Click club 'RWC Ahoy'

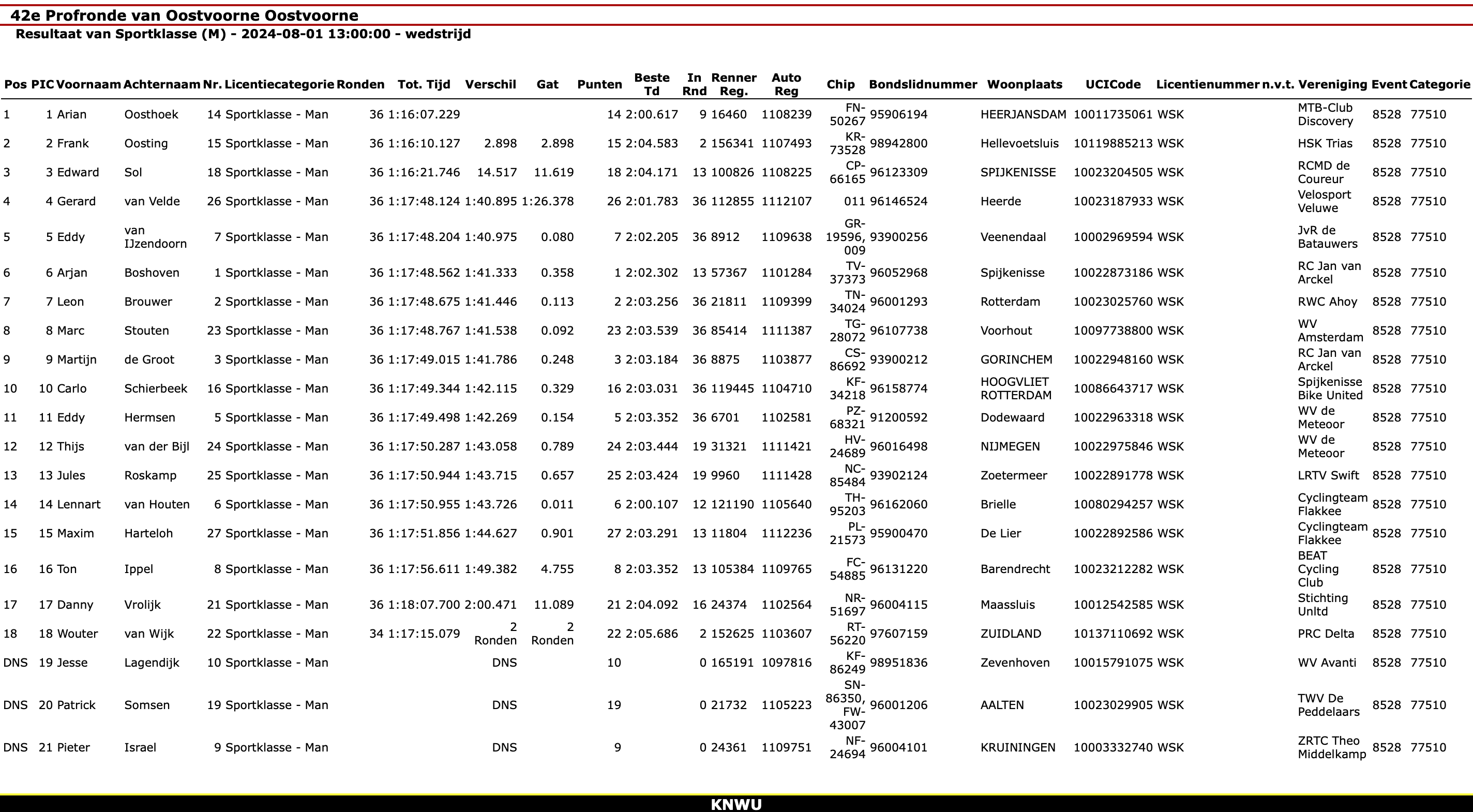[1327, 302]
